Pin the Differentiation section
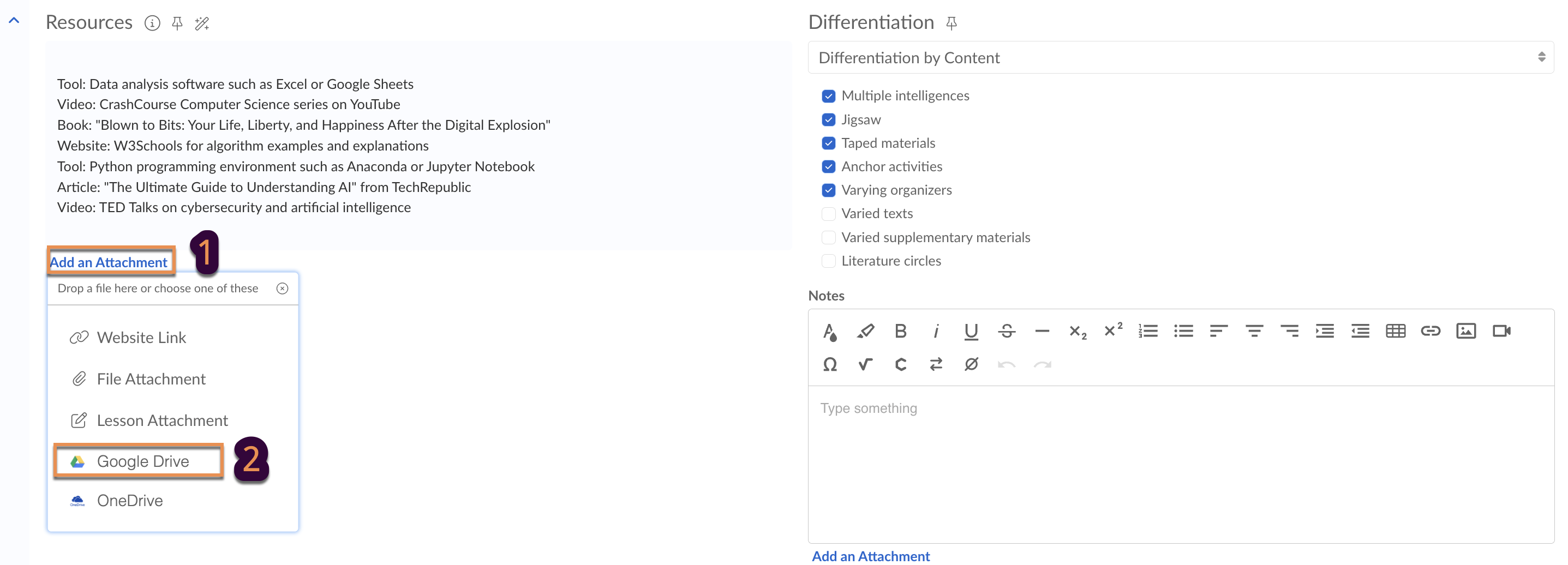1568x565 pixels. (x=951, y=23)
